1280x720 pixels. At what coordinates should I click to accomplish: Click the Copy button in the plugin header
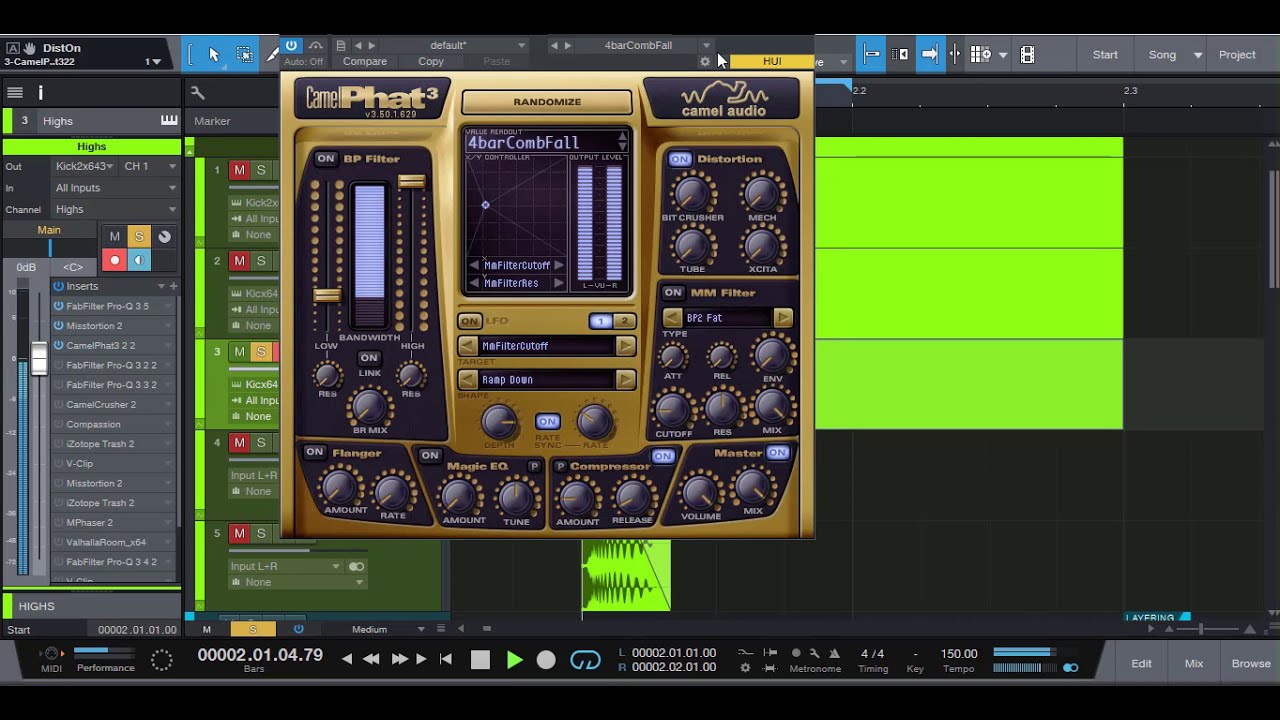pyautogui.click(x=431, y=62)
